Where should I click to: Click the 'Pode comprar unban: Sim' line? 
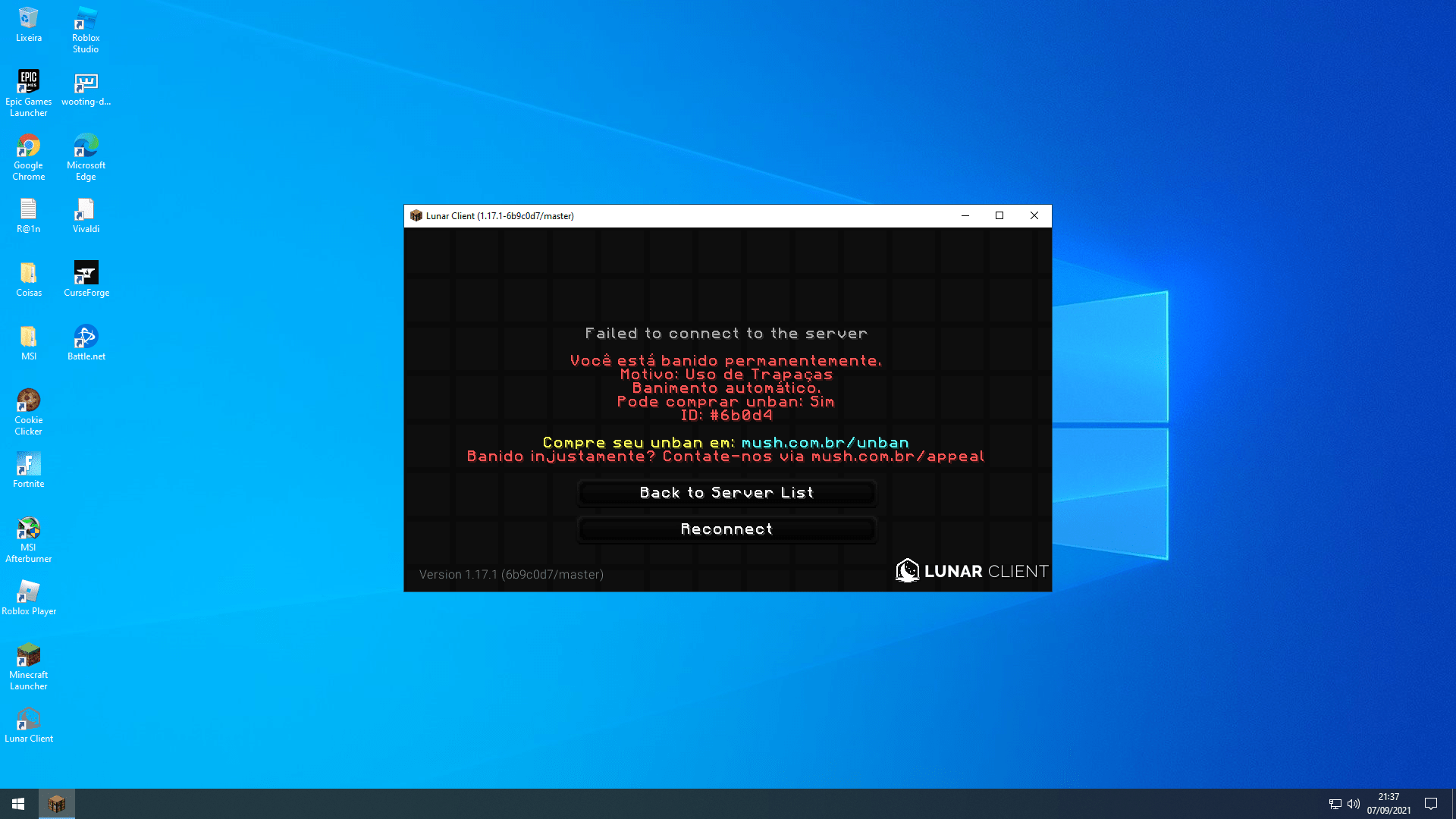point(726,402)
